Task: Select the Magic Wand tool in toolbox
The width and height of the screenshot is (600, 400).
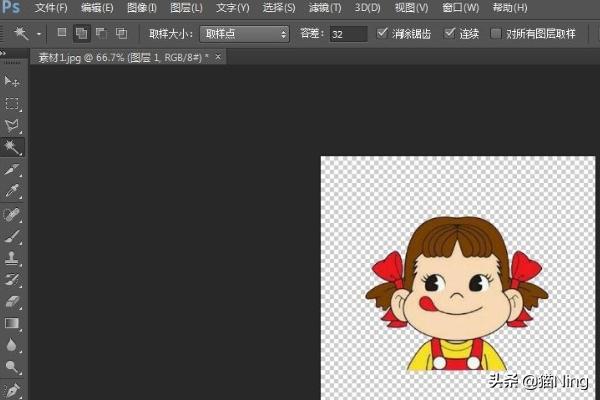Action: (11, 147)
